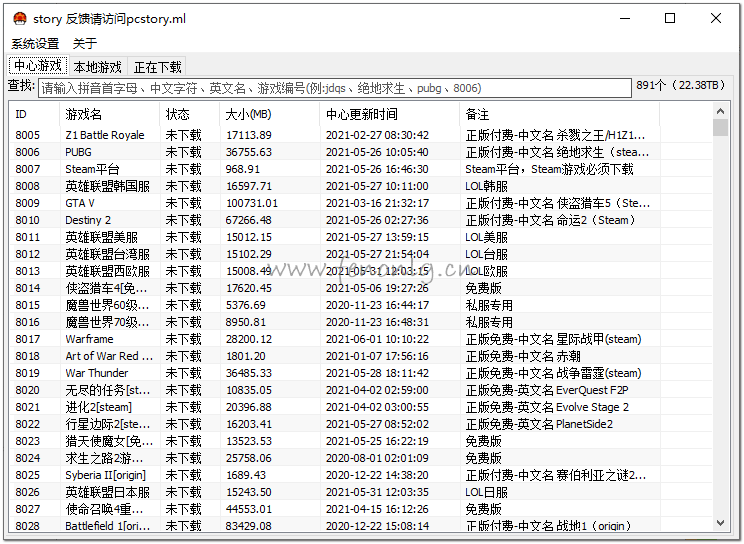
Task: Click size value 44553.01
Action: click(249, 509)
